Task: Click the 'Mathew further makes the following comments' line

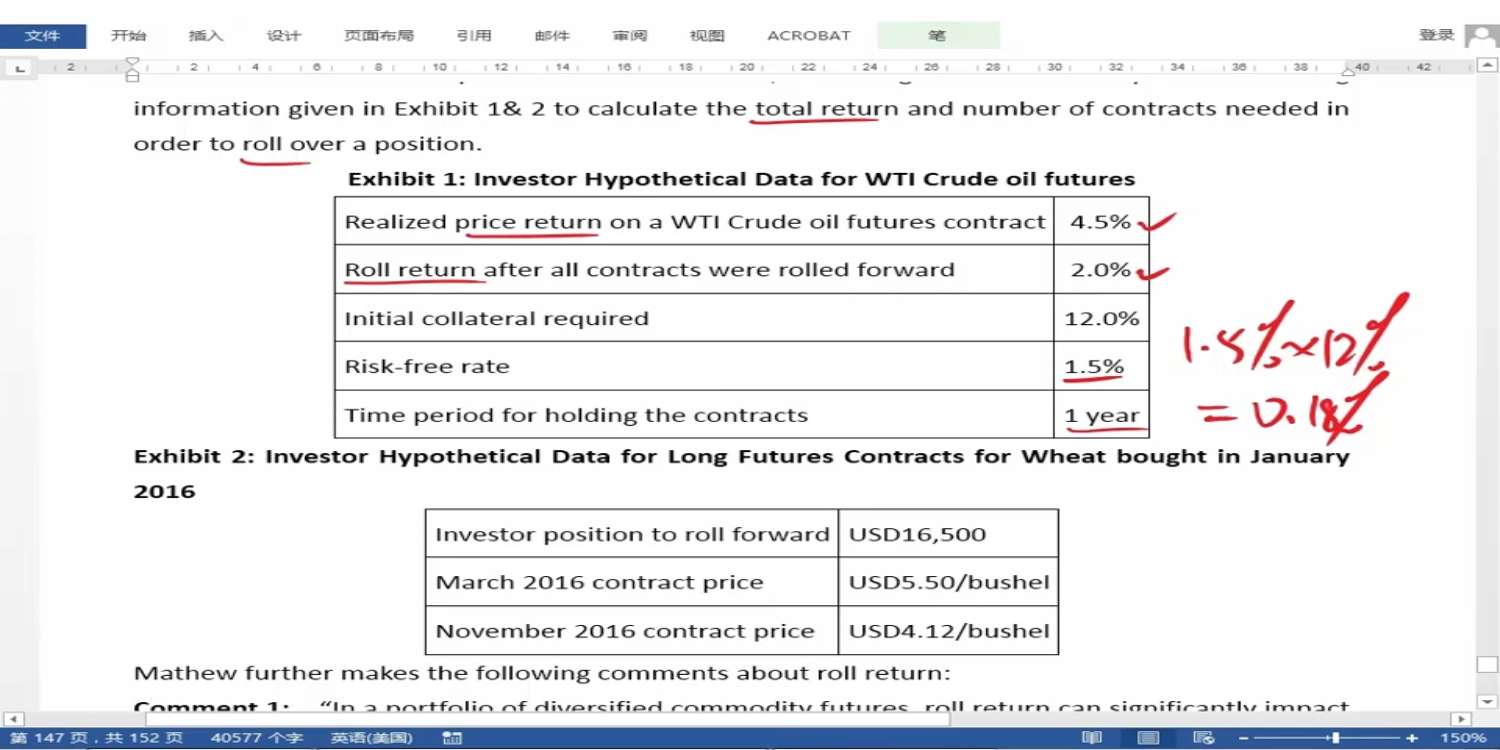Action: pos(542,673)
